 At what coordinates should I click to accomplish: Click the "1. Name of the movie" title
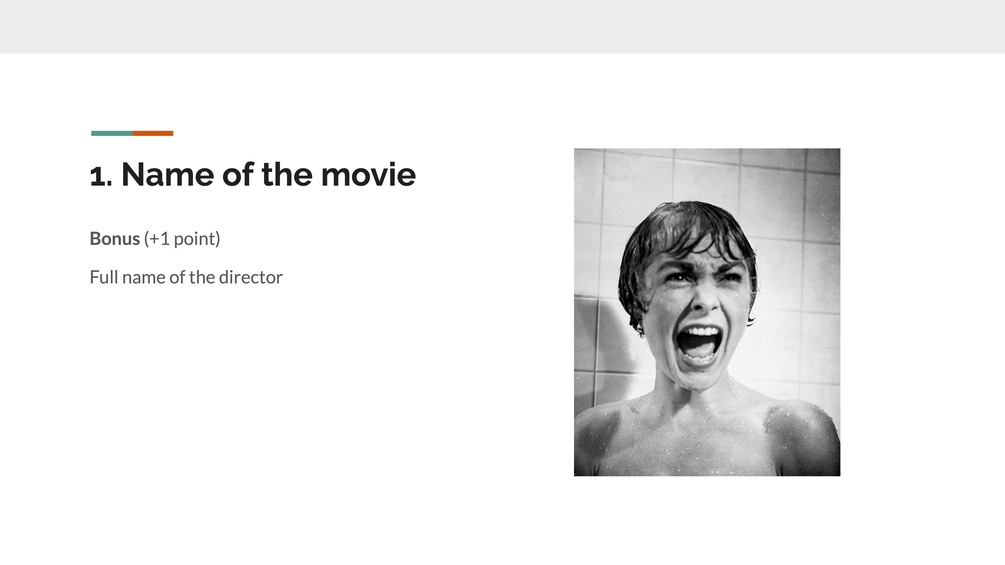[x=252, y=175]
